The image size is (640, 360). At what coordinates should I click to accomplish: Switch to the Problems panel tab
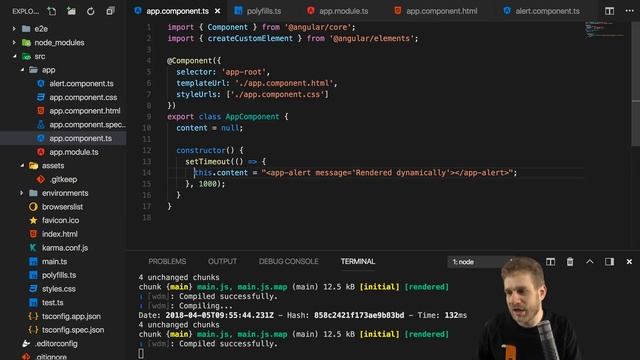point(167,262)
